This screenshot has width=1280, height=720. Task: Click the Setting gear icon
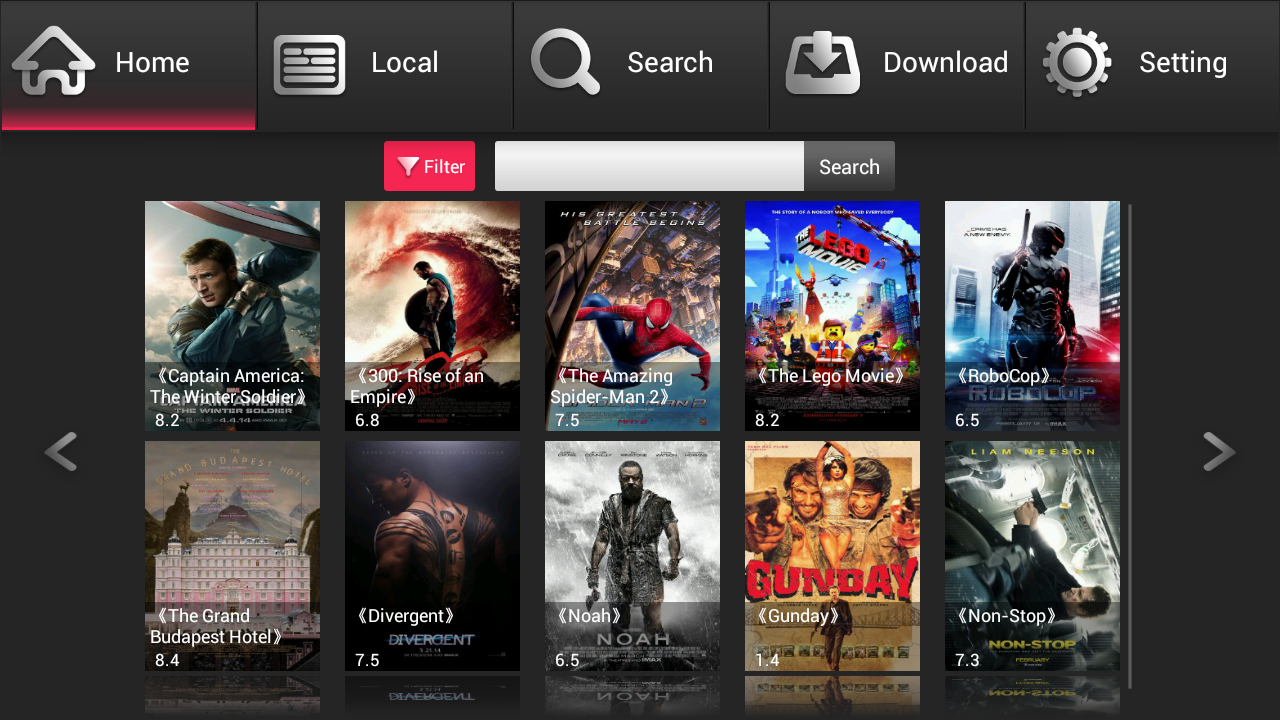[x=1077, y=63]
